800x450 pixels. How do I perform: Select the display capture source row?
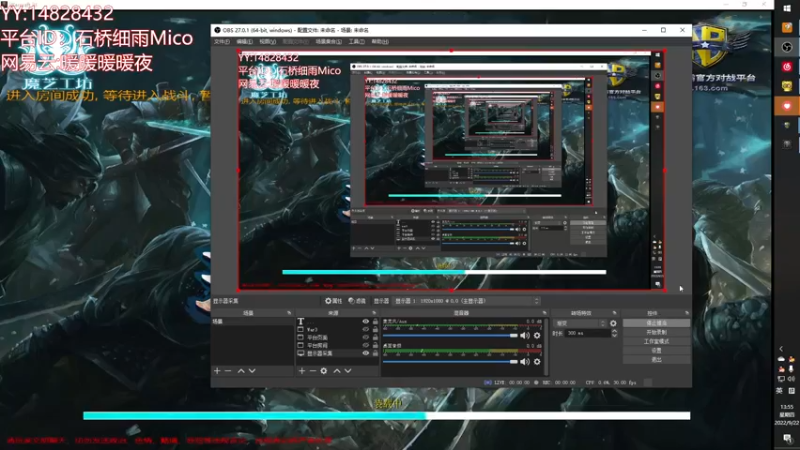pyautogui.click(x=337, y=353)
